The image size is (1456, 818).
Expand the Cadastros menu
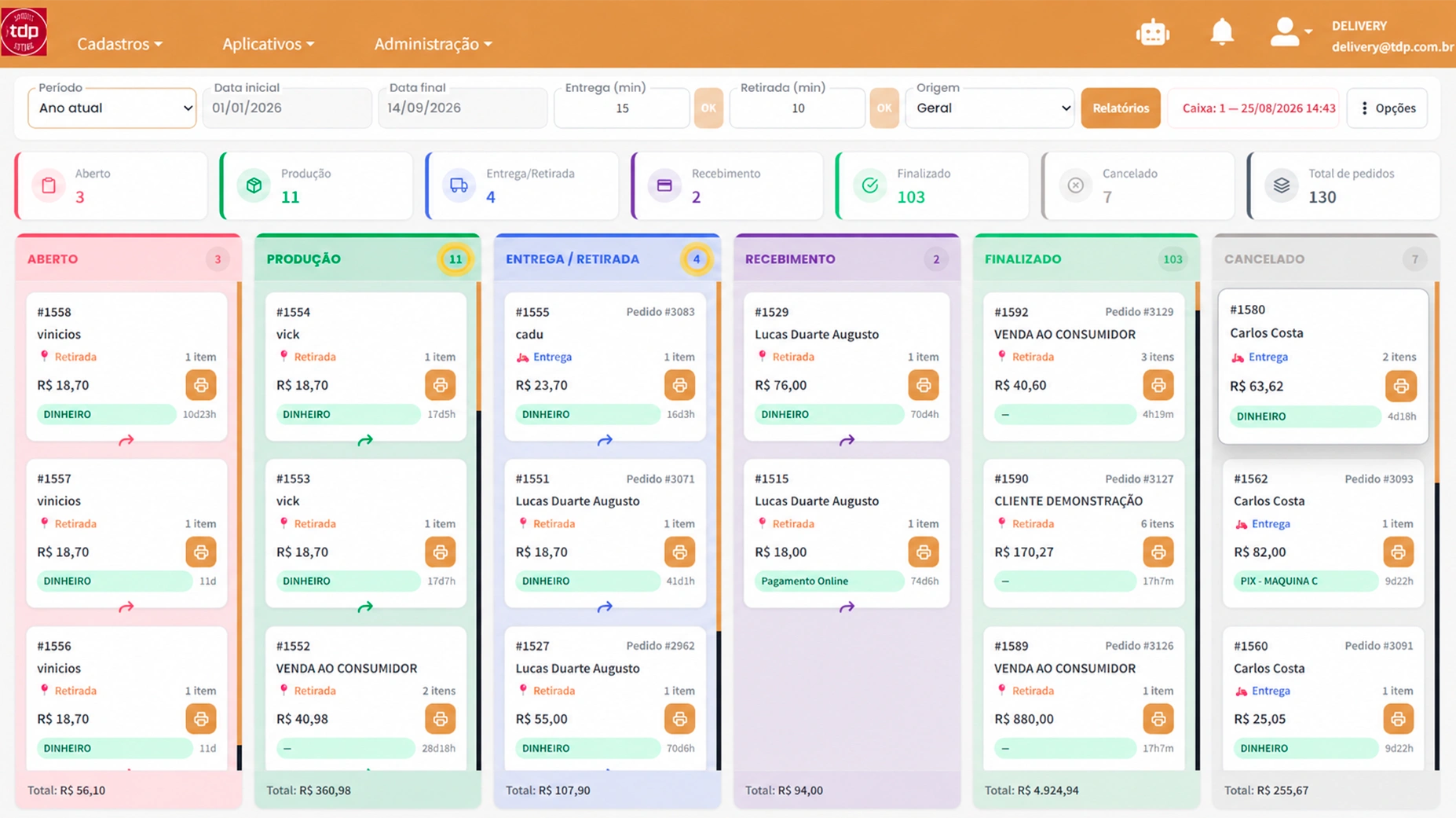click(119, 44)
